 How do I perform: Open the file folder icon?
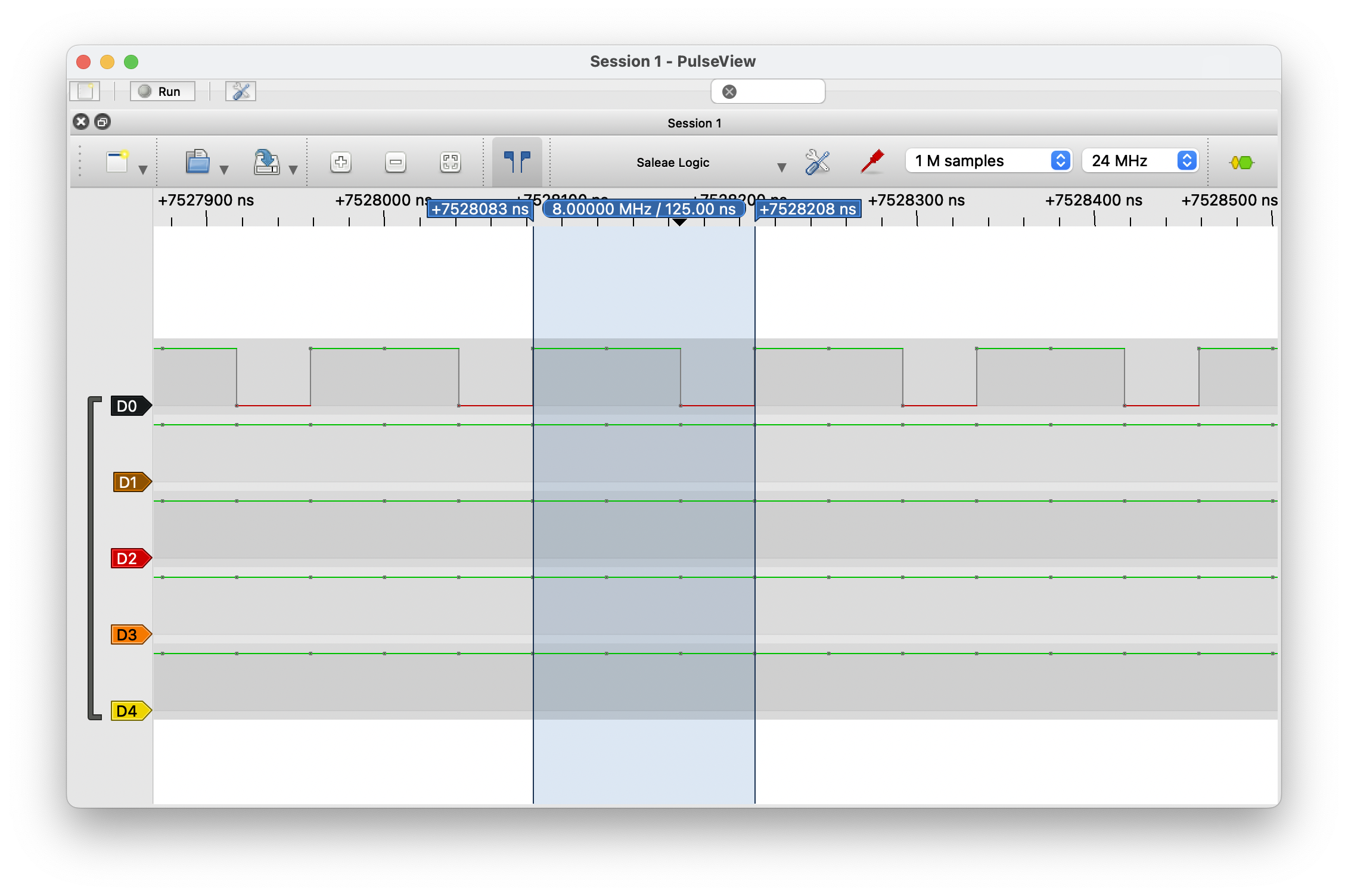point(198,162)
